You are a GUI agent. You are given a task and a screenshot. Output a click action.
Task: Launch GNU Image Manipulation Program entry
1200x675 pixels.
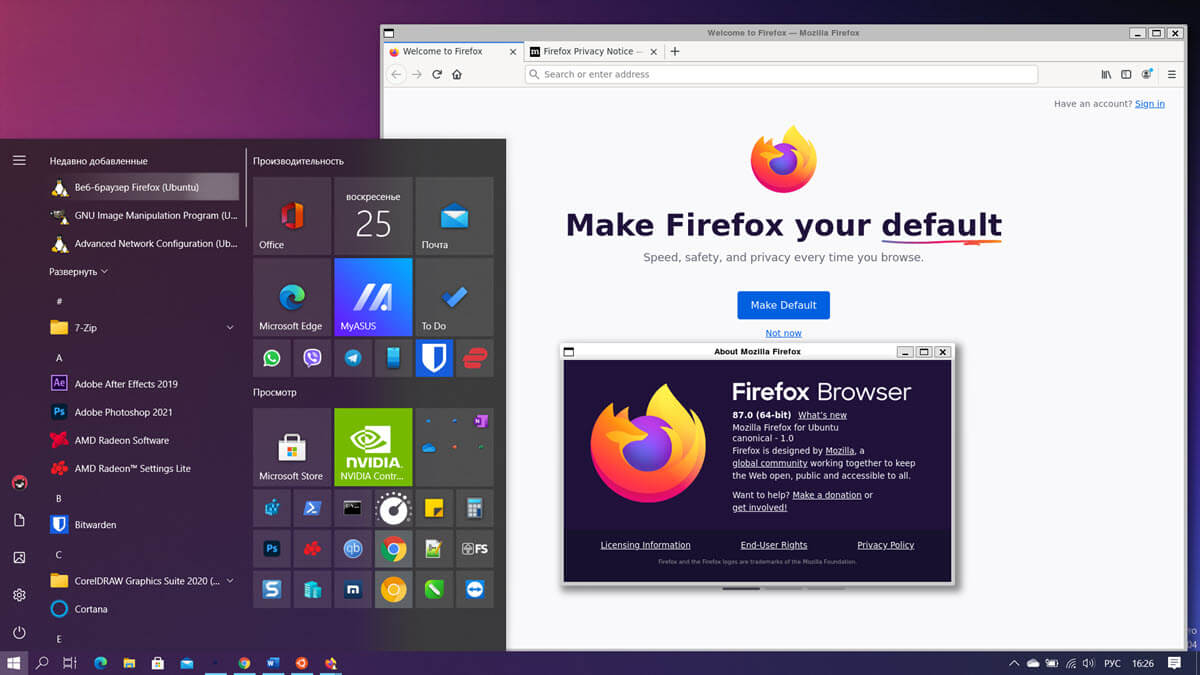[144, 215]
